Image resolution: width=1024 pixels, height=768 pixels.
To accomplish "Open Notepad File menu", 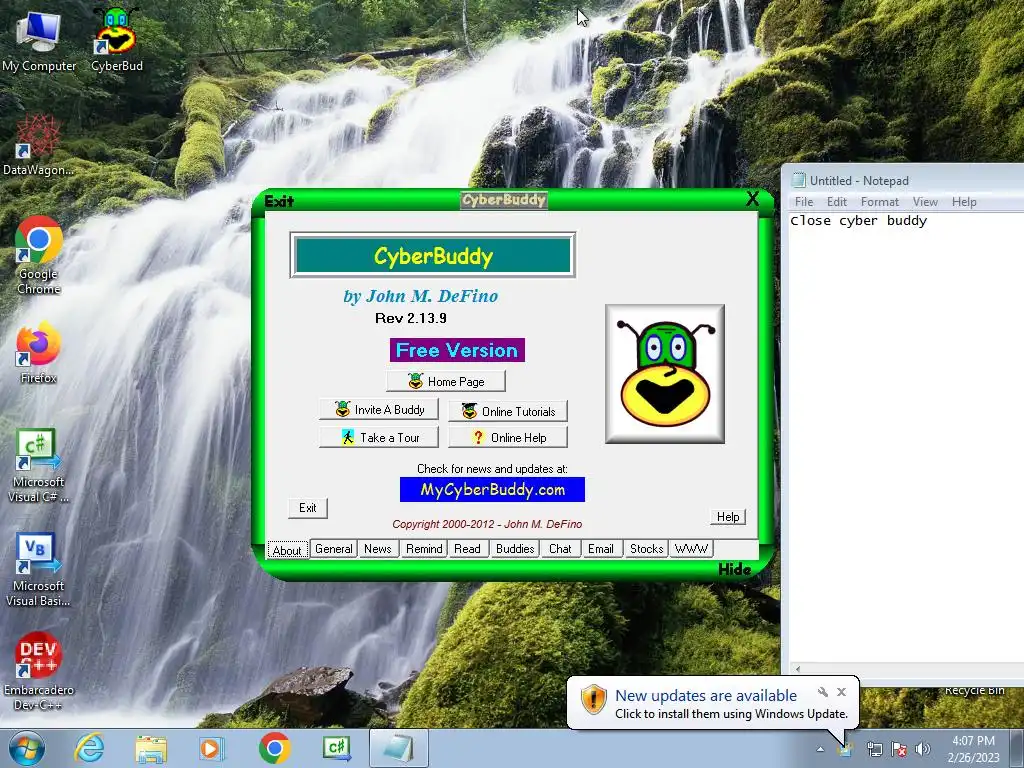I will coord(804,202).
